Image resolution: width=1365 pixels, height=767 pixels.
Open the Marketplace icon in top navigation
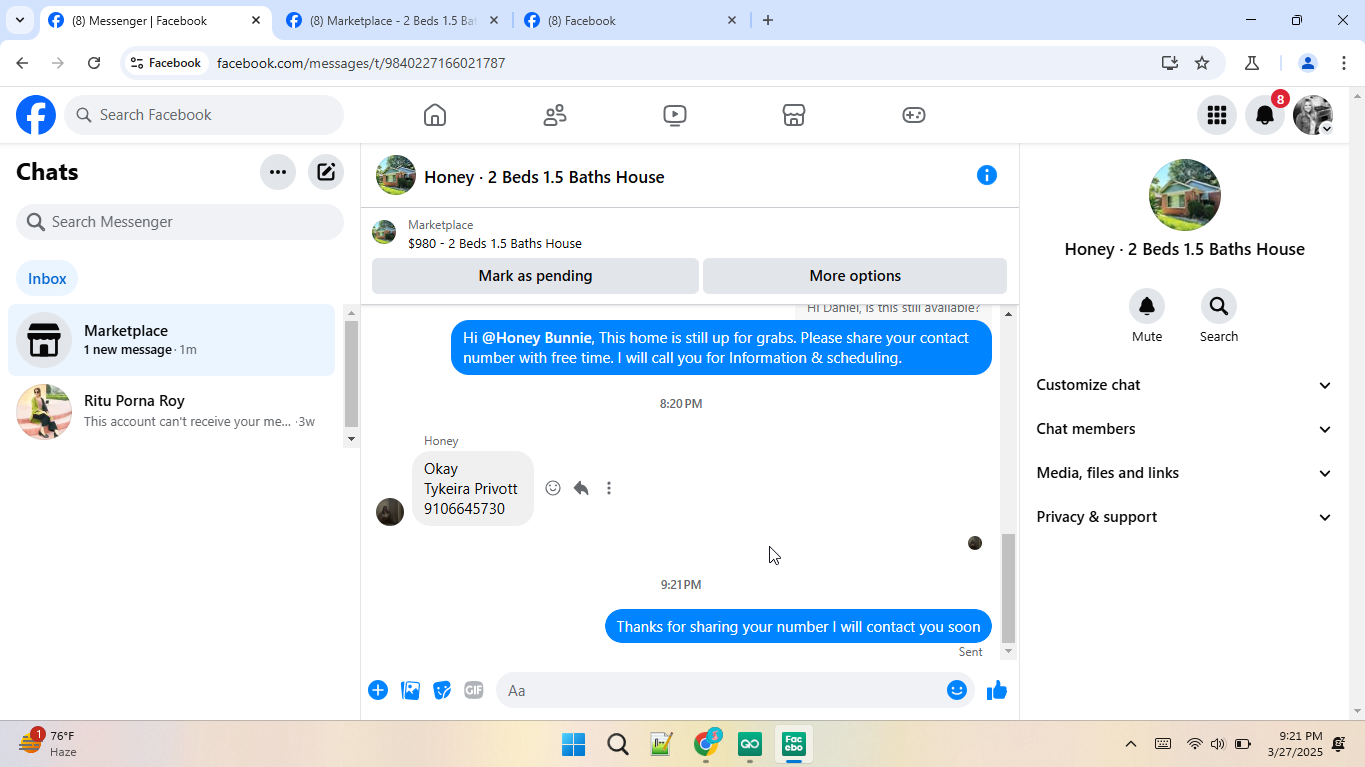click(794, 115)
